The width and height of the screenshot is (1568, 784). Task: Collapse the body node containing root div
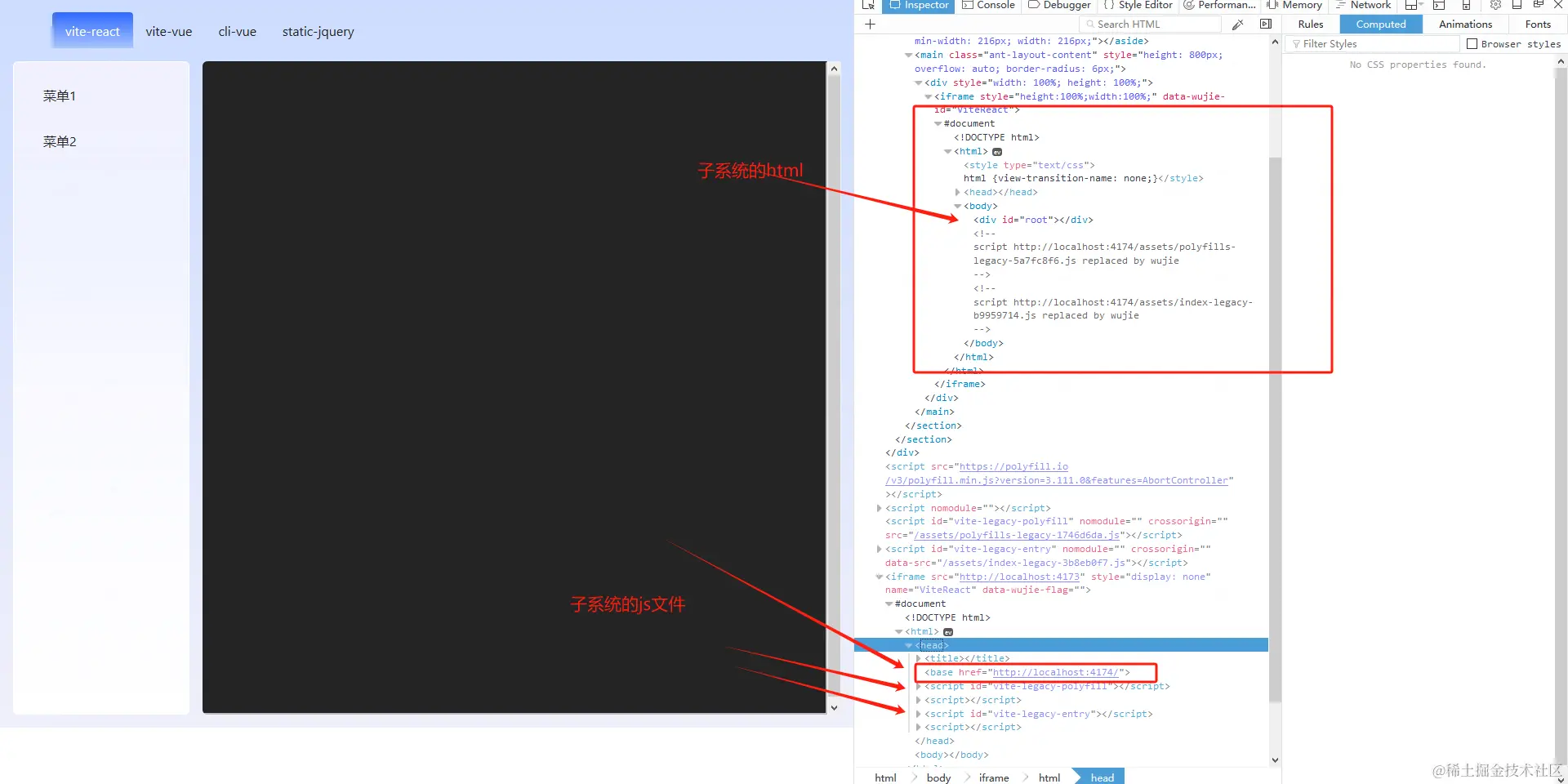(x=957, y=207)
